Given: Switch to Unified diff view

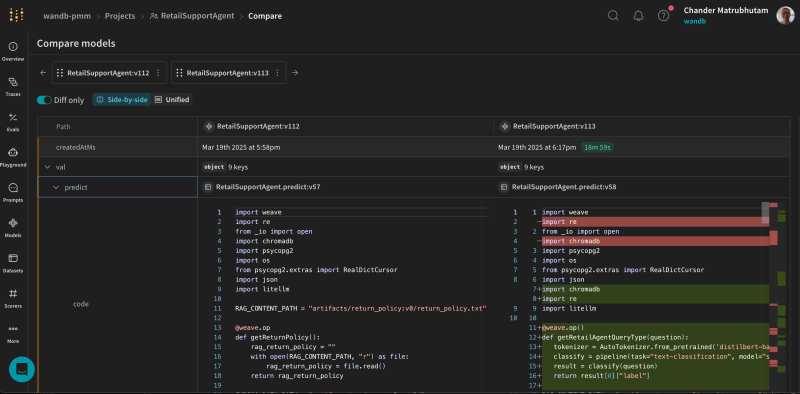Looking at the screenshot, I should coord(172,100).
